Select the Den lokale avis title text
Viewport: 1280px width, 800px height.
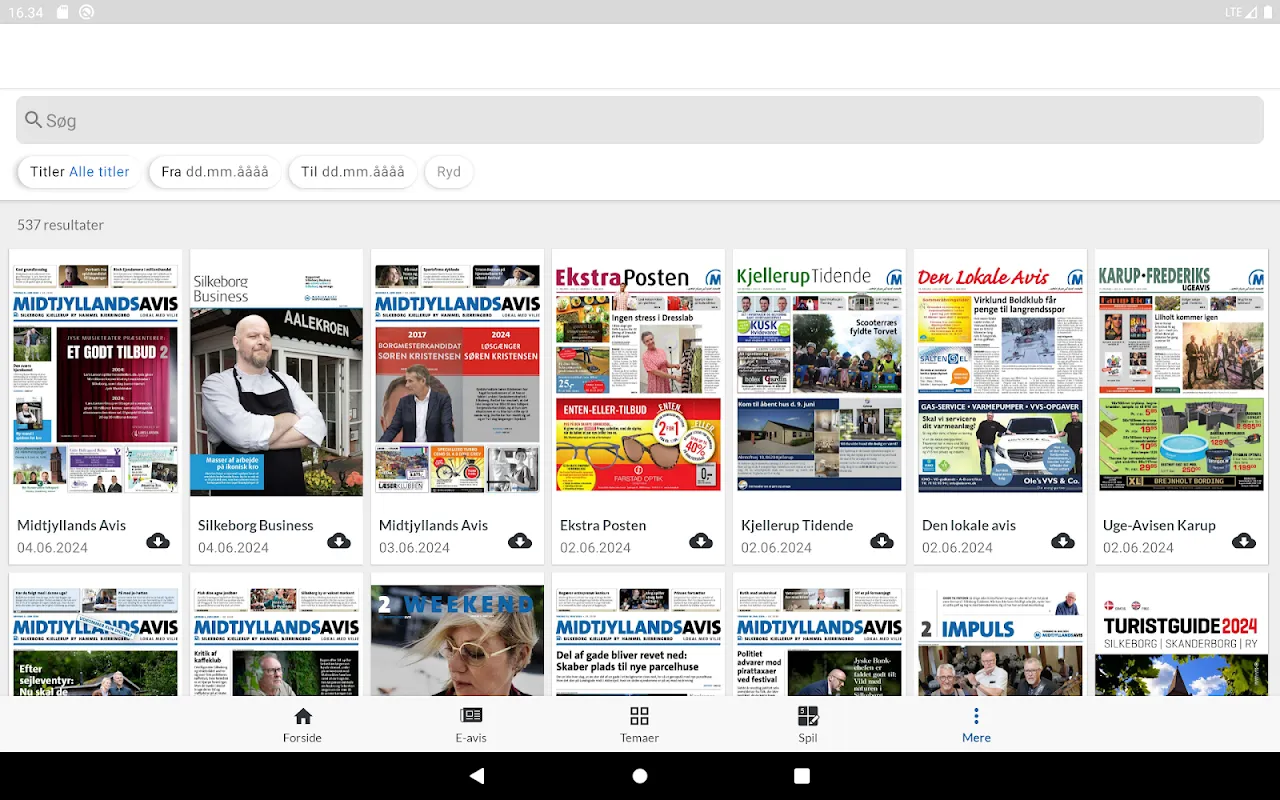969,525
